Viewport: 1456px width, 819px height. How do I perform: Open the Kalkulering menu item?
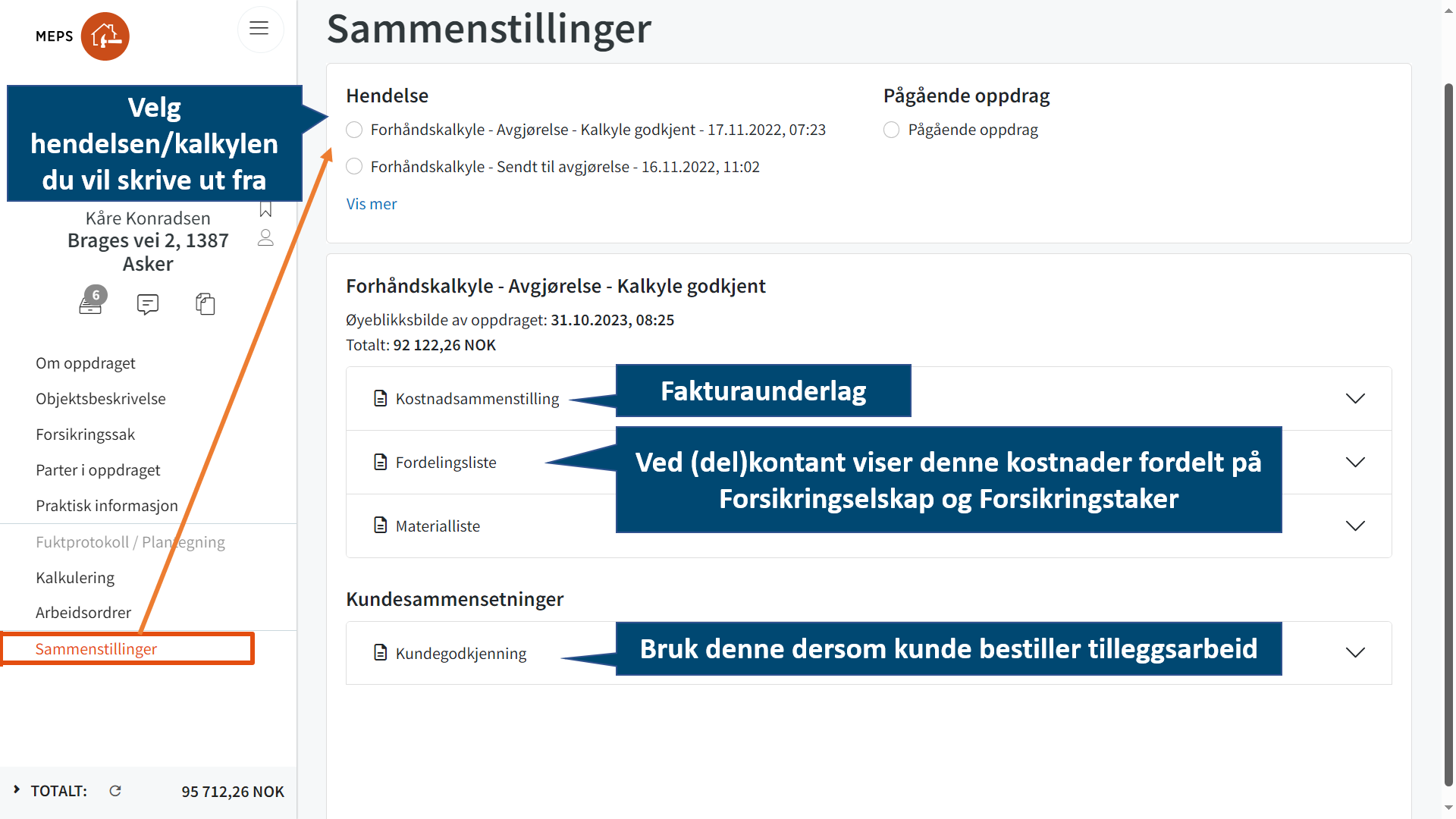(x=75, y=578)
